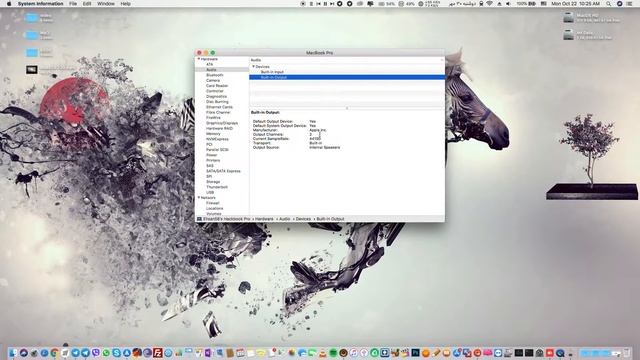Screen dimensions: 640x360
Task: Click the volume icon in menu bar
Action: pos(508,4)
